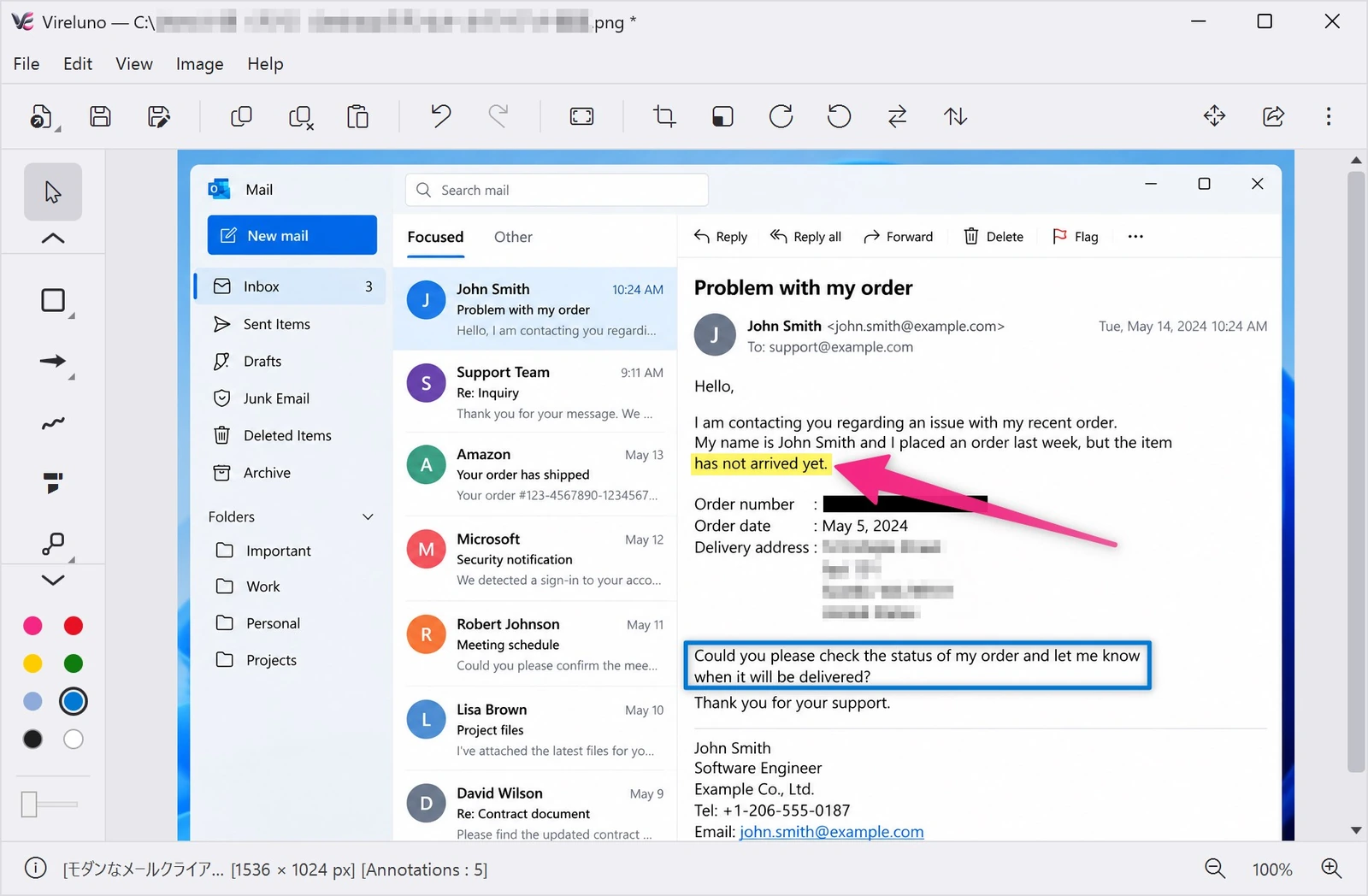
Task: Collapse the tool list with up chevron
Action: [53, 239]
